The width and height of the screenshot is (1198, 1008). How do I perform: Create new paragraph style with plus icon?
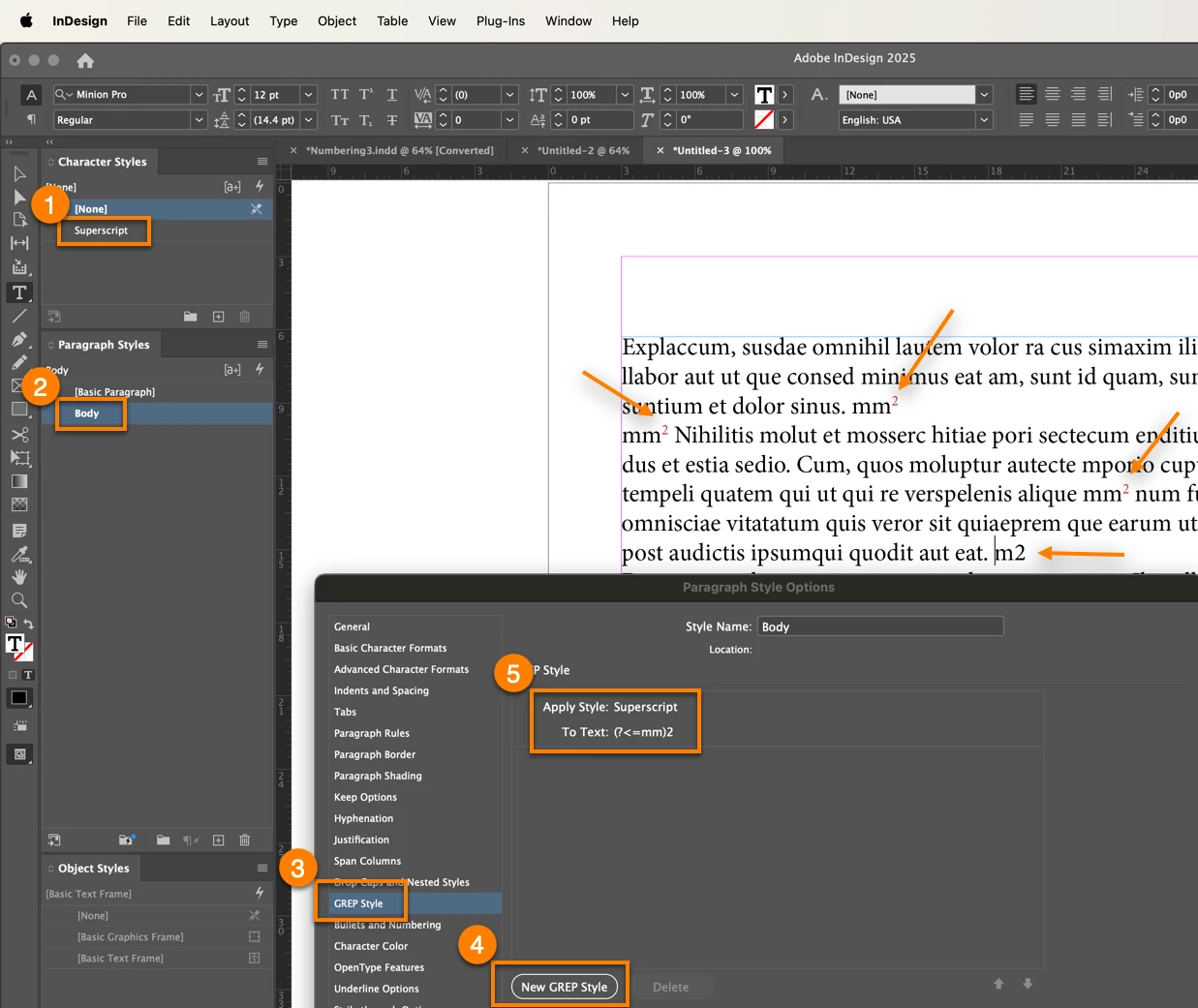pos(218,840)
